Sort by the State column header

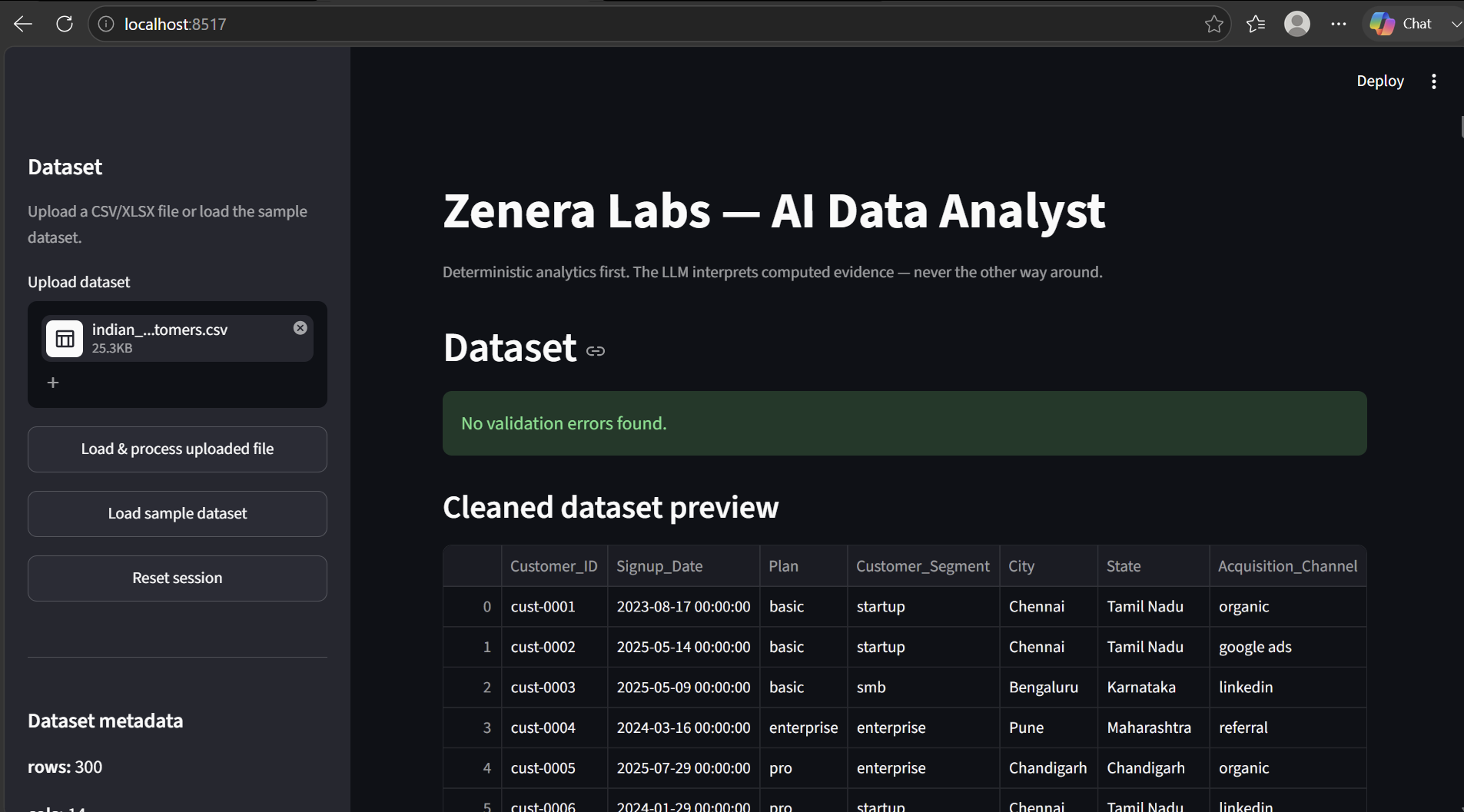[1154, 566]
